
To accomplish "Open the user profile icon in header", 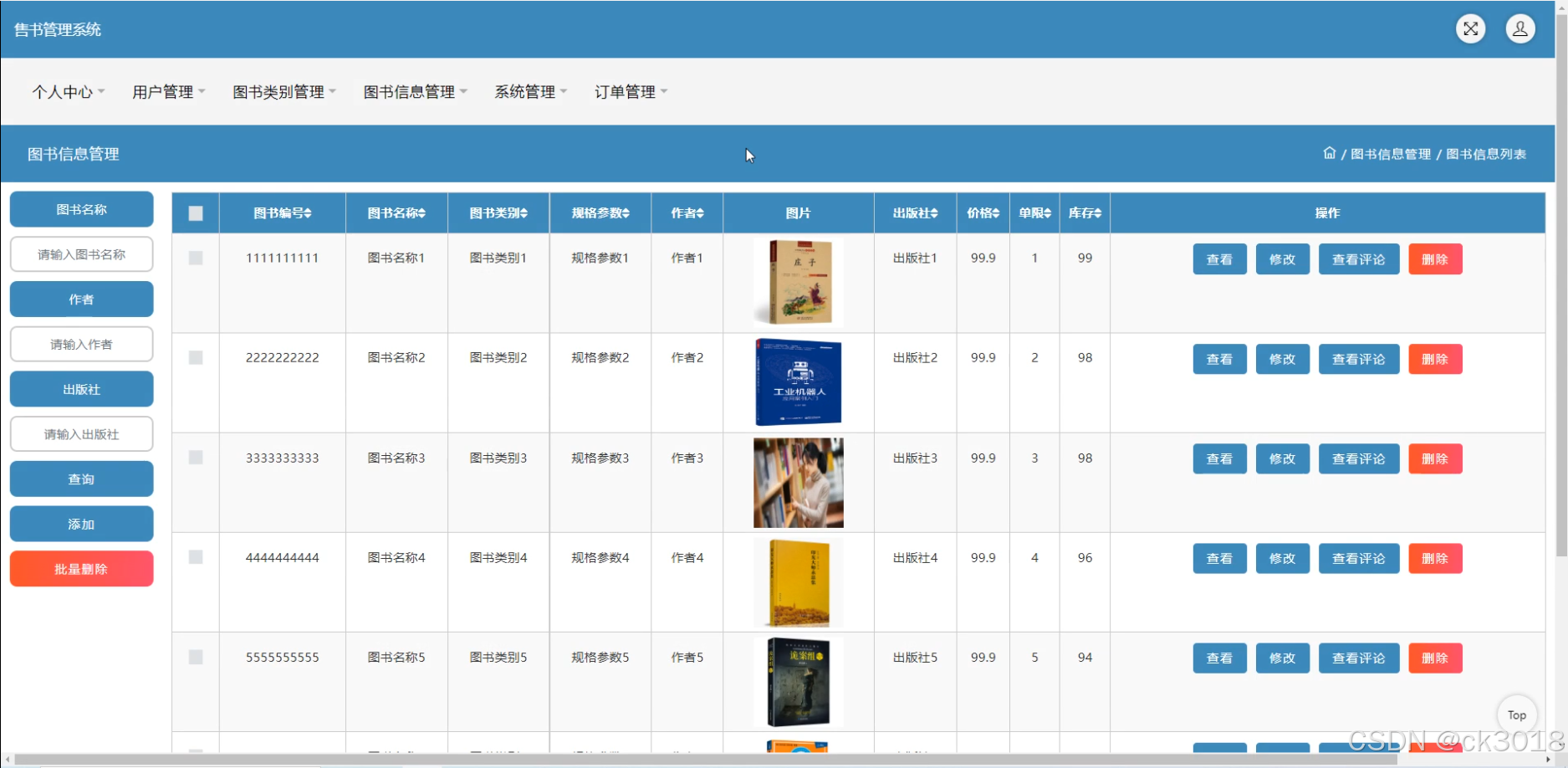I will [x=1520, y=29].
